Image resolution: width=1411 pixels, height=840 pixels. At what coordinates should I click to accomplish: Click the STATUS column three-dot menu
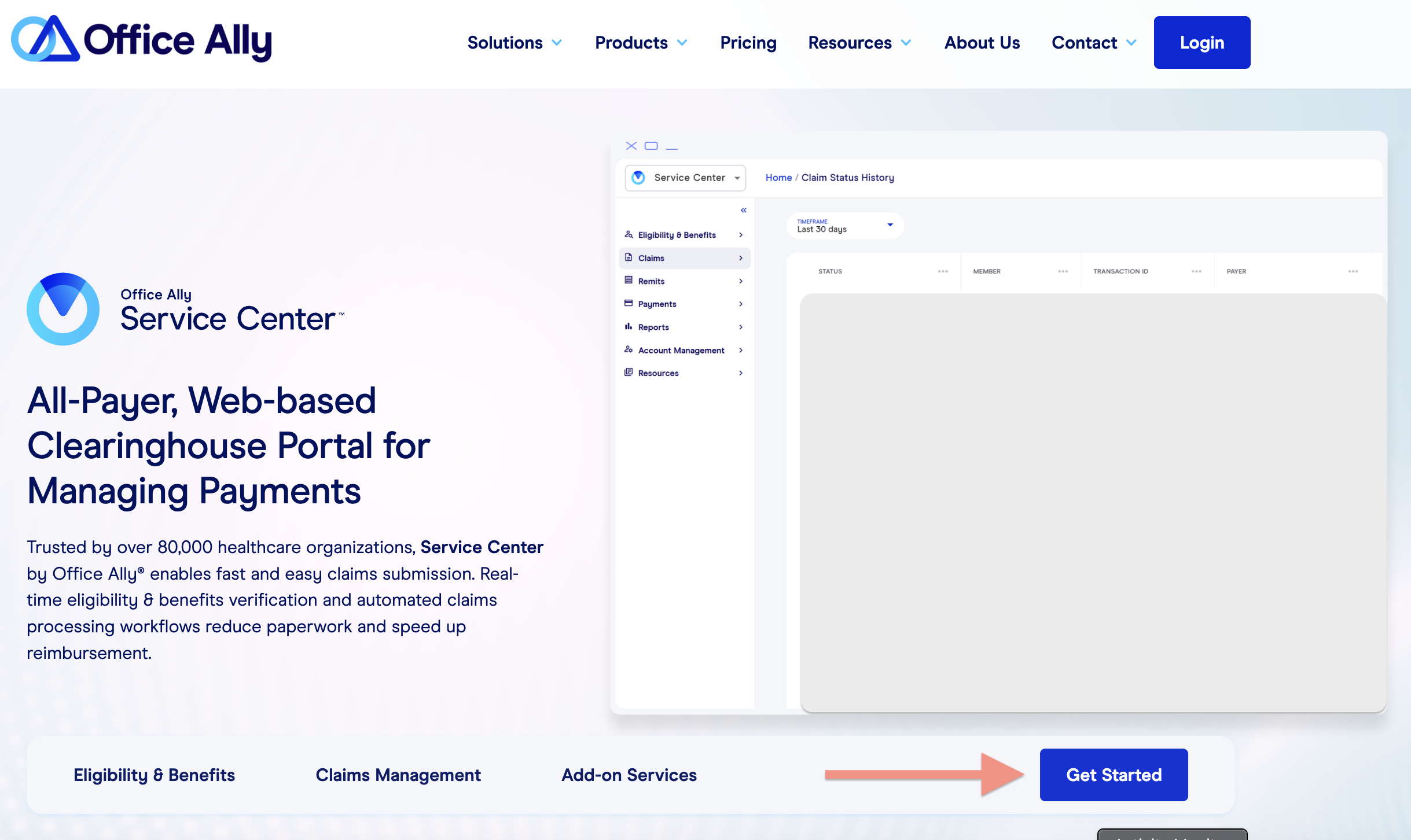pyautogui.click(x=943, y=271)
